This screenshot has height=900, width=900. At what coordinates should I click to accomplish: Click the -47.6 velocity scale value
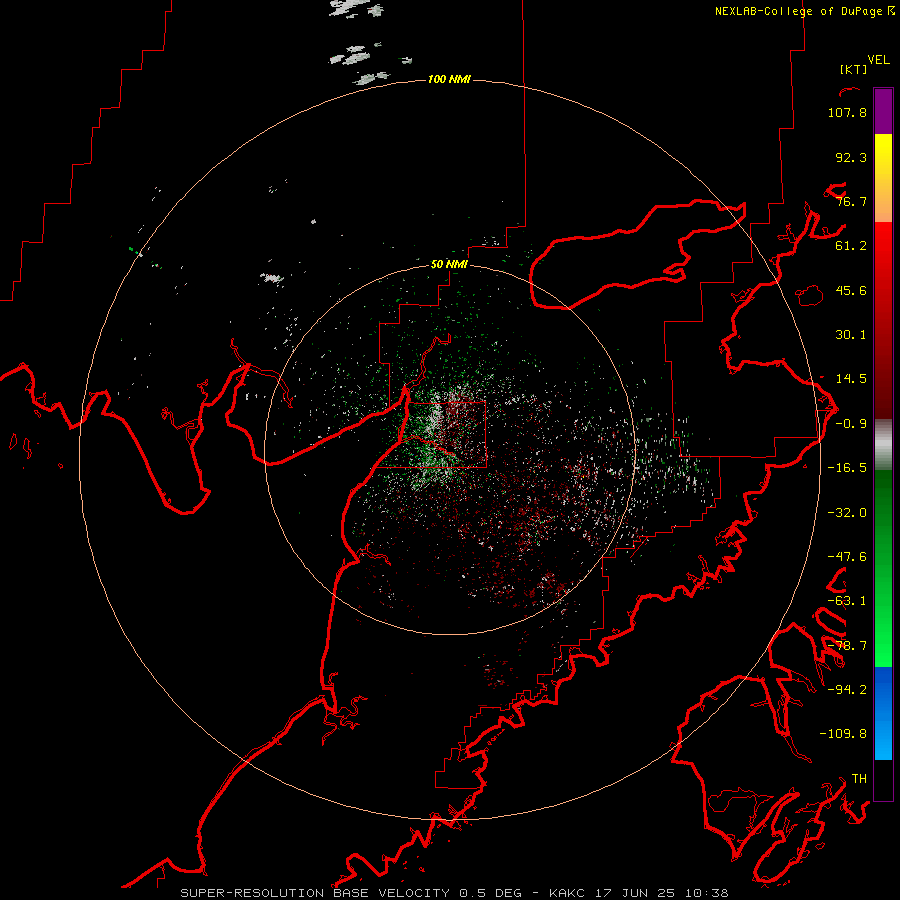(847, 557)
